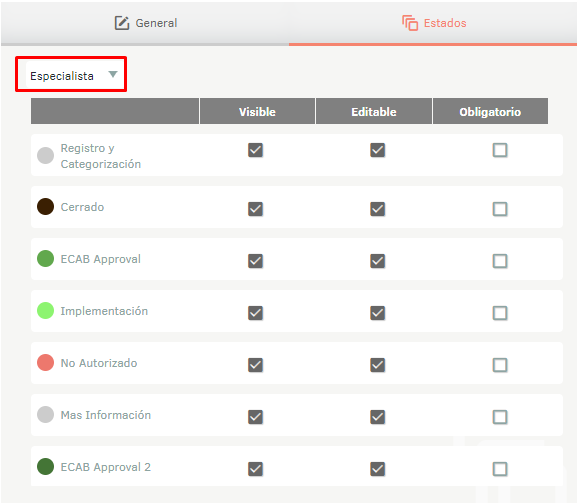Mark ECAB Approval 2 as Obligatorio
Viewport: 577px width, 503px height.
click(x=500, y=469)
